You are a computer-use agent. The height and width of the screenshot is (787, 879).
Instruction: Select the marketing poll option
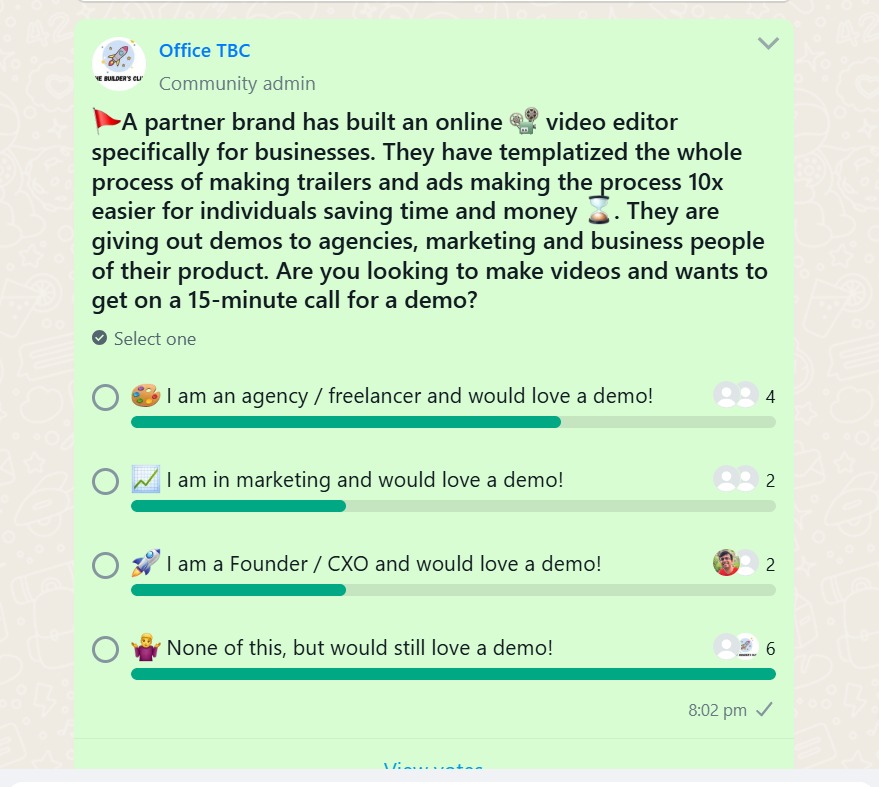pyautogui.click(x=105, y=482)
